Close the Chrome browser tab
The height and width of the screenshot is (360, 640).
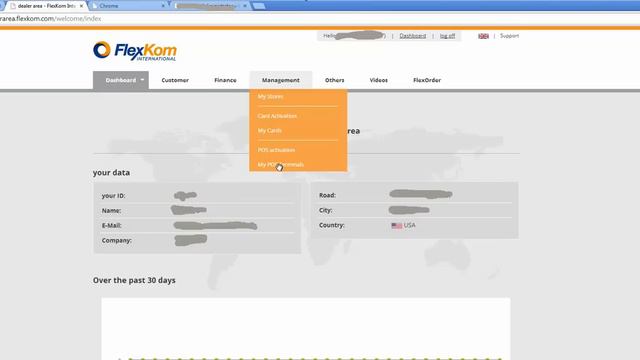pyautogui.click(x=163, y=6)
